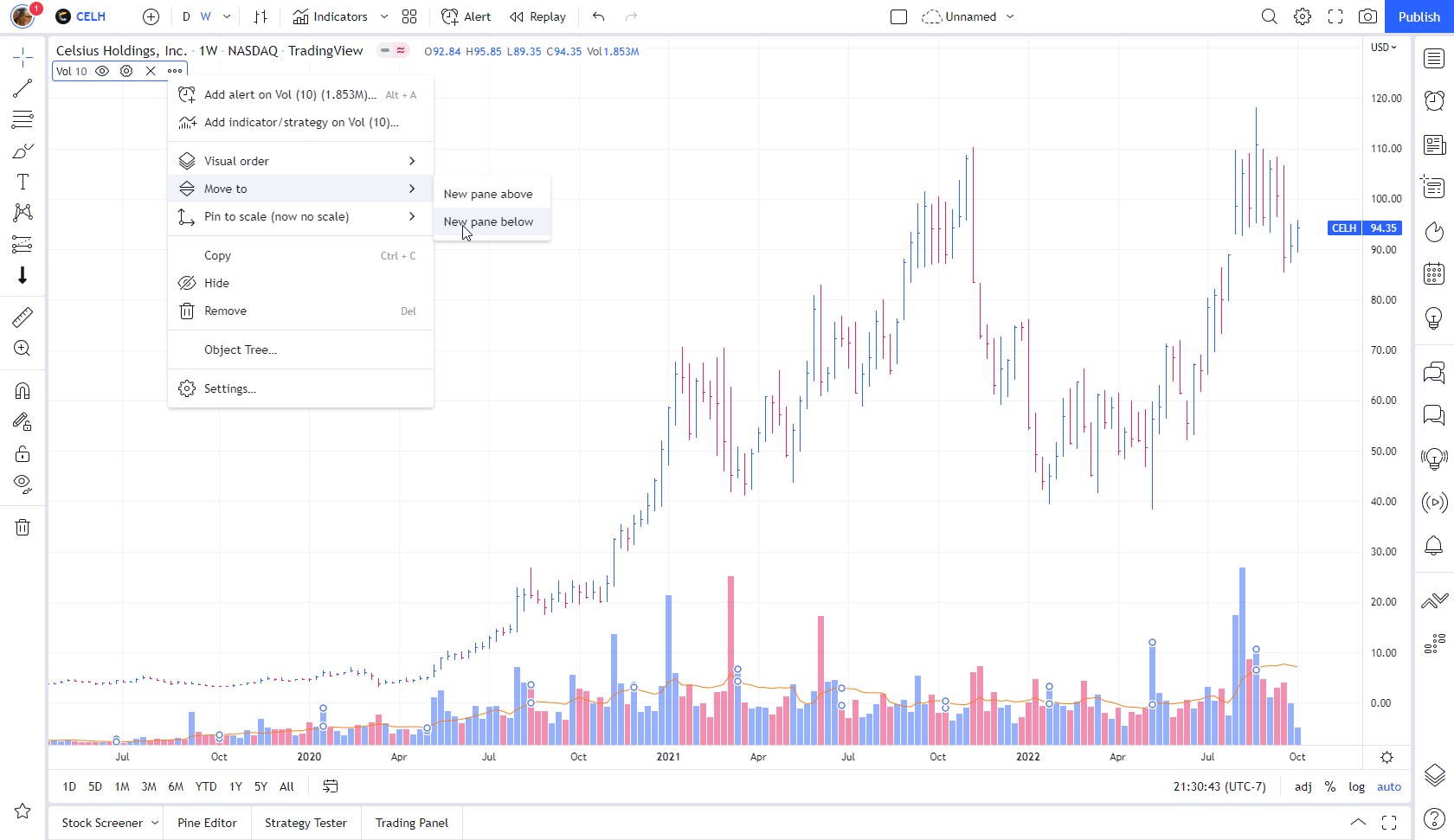Expand the Visual order submenu
The image size is (1454, 840).
tap(300, 161)
